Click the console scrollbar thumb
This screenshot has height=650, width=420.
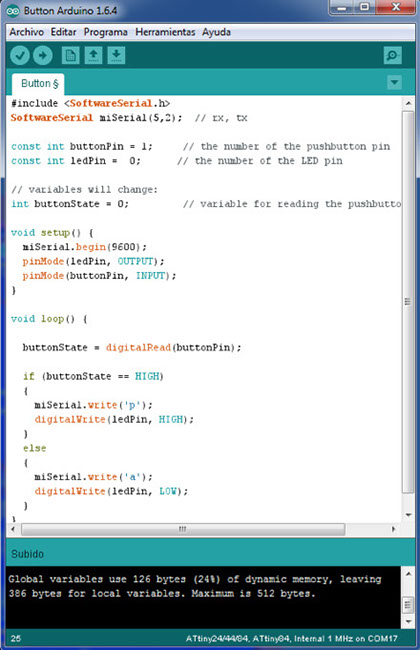(x=408, y=605)
